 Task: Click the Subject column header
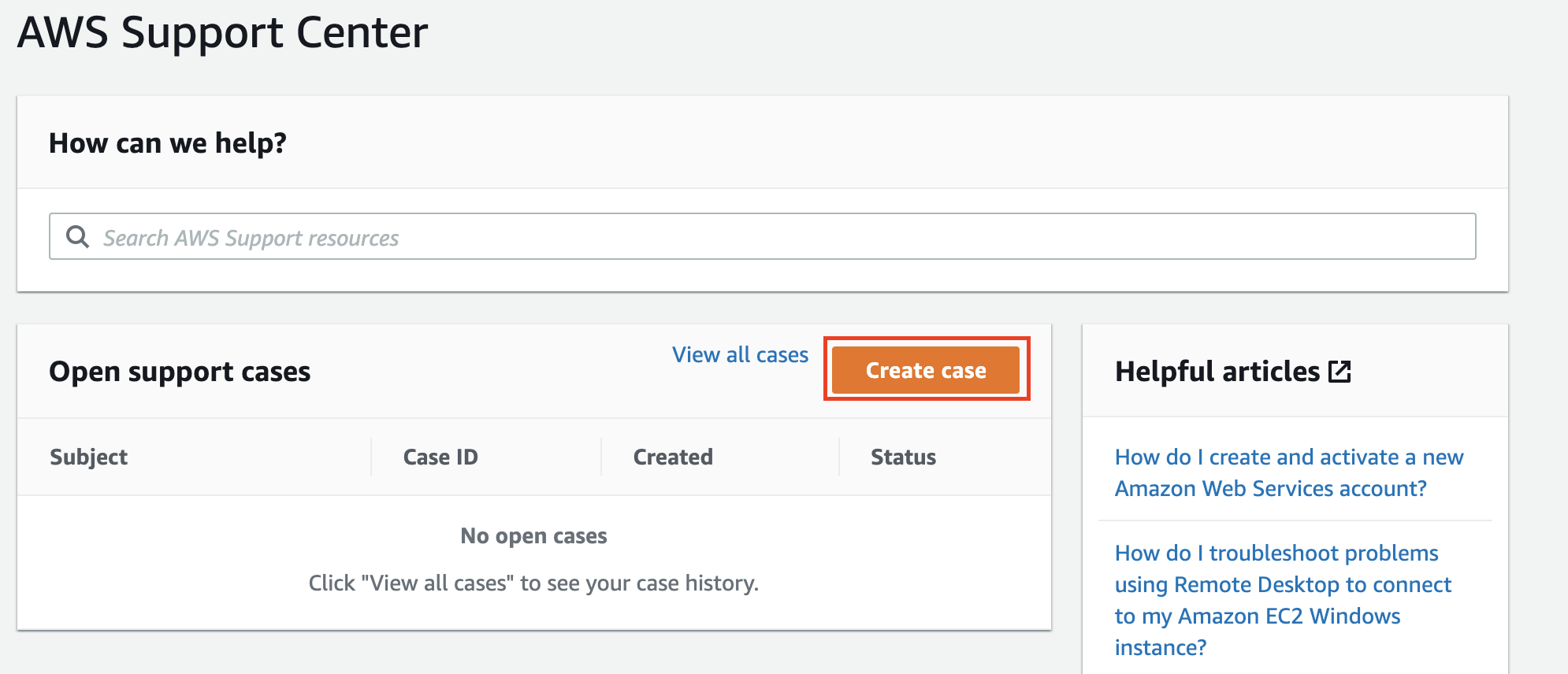[88, 457]
